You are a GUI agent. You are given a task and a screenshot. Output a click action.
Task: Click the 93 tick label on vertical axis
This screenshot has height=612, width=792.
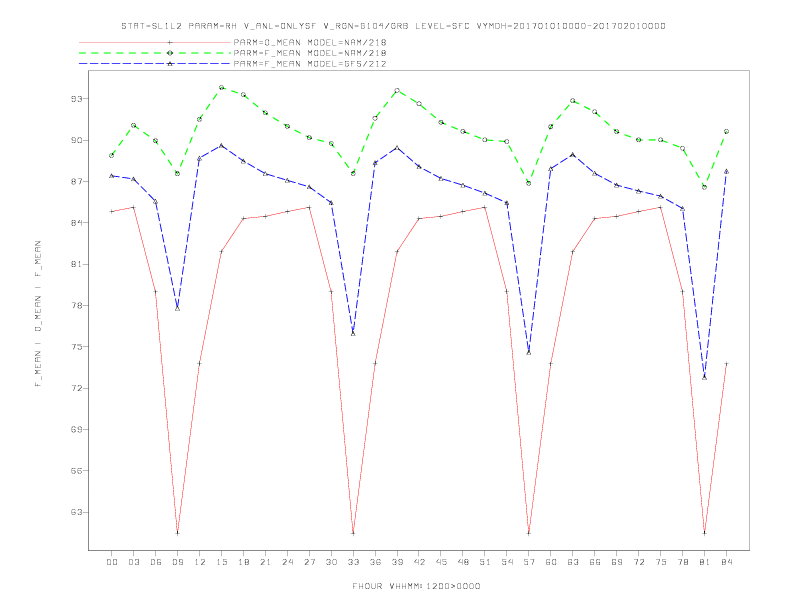[x=77, y=98]
